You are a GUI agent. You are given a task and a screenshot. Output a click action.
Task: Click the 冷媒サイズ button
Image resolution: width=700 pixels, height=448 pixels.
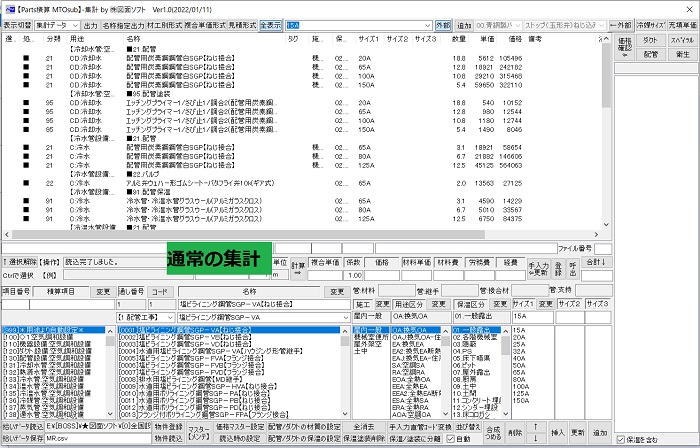click(650, 25)
